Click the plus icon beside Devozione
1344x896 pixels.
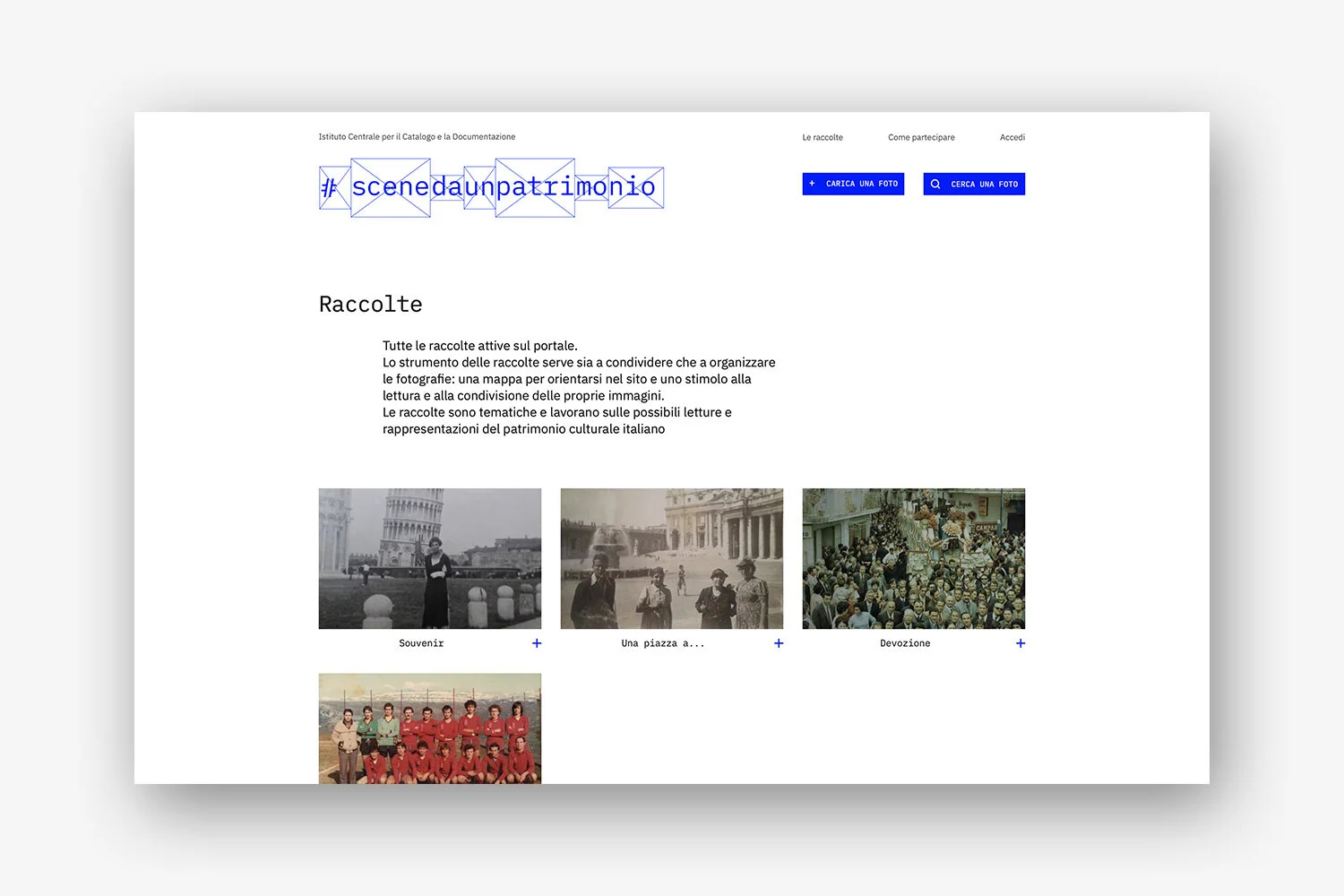pos(1021,643)
